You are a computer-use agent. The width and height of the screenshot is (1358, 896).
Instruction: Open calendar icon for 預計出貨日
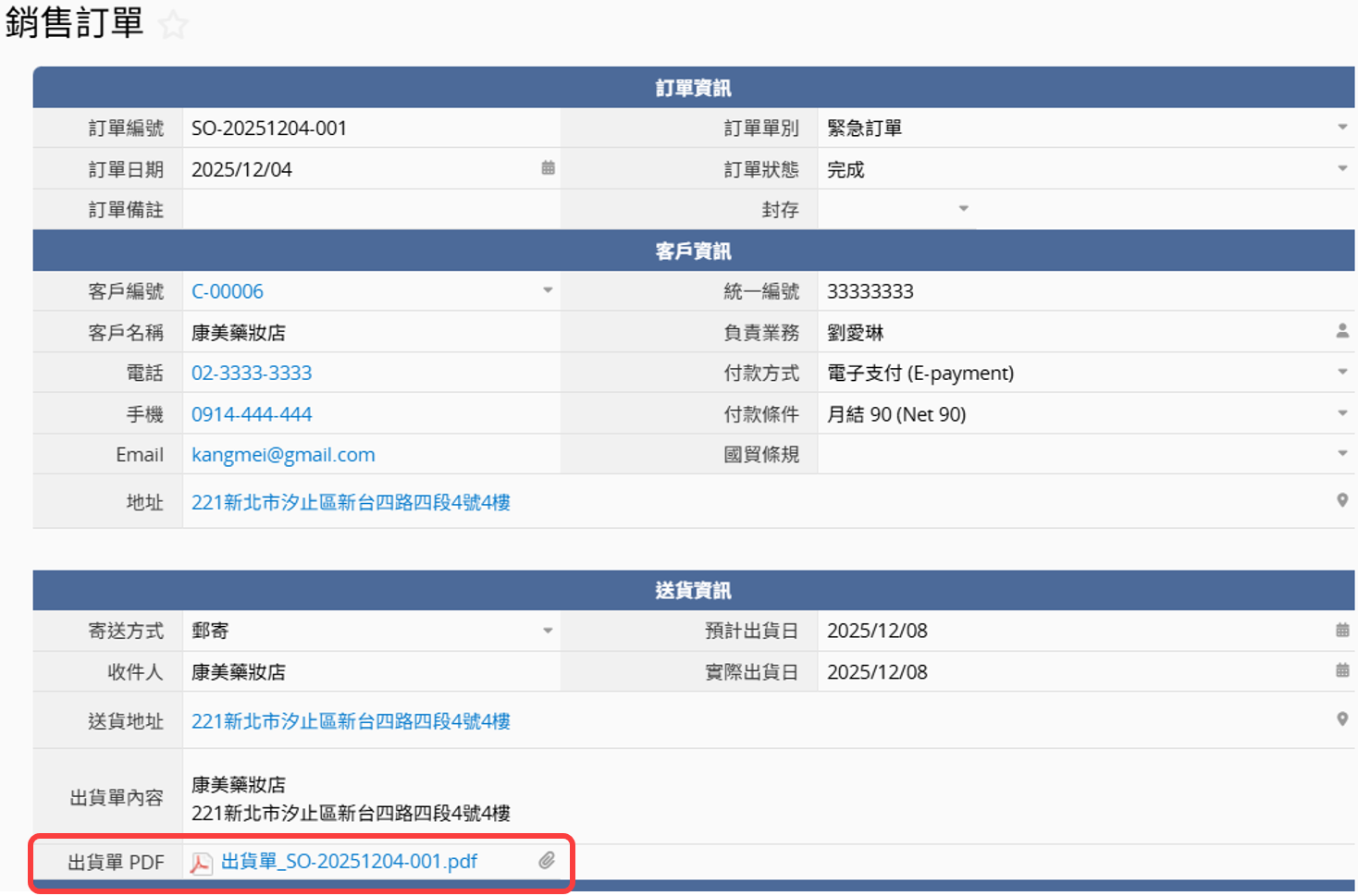(1341, 630)
